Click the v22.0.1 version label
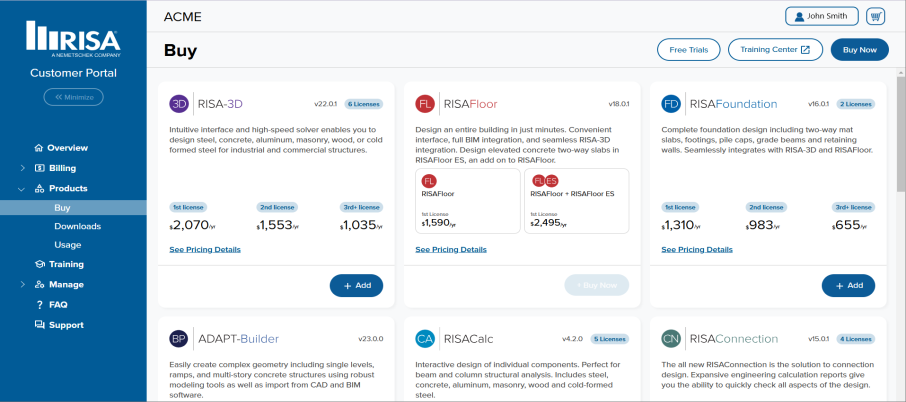Image resolution: width=906 pixels, height=402 pixels. click(326, 105)
